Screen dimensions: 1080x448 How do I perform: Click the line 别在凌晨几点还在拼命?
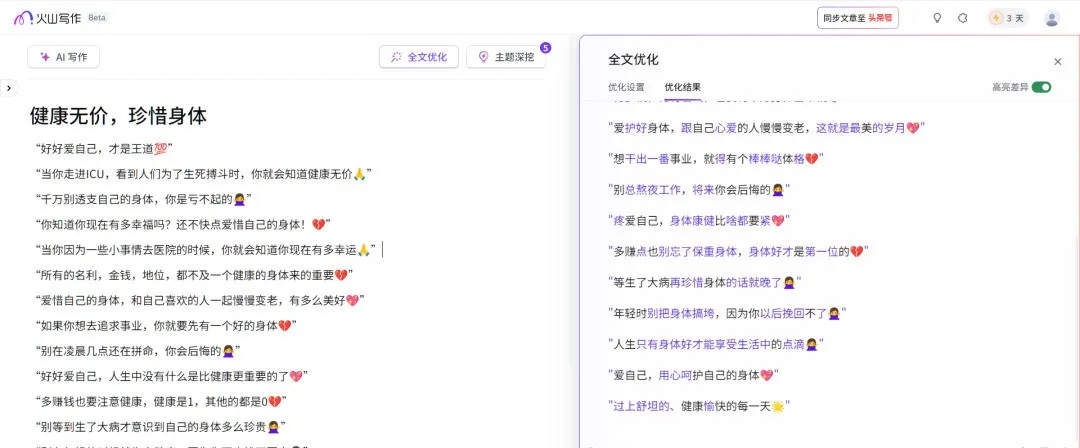[x=137, y=351]
